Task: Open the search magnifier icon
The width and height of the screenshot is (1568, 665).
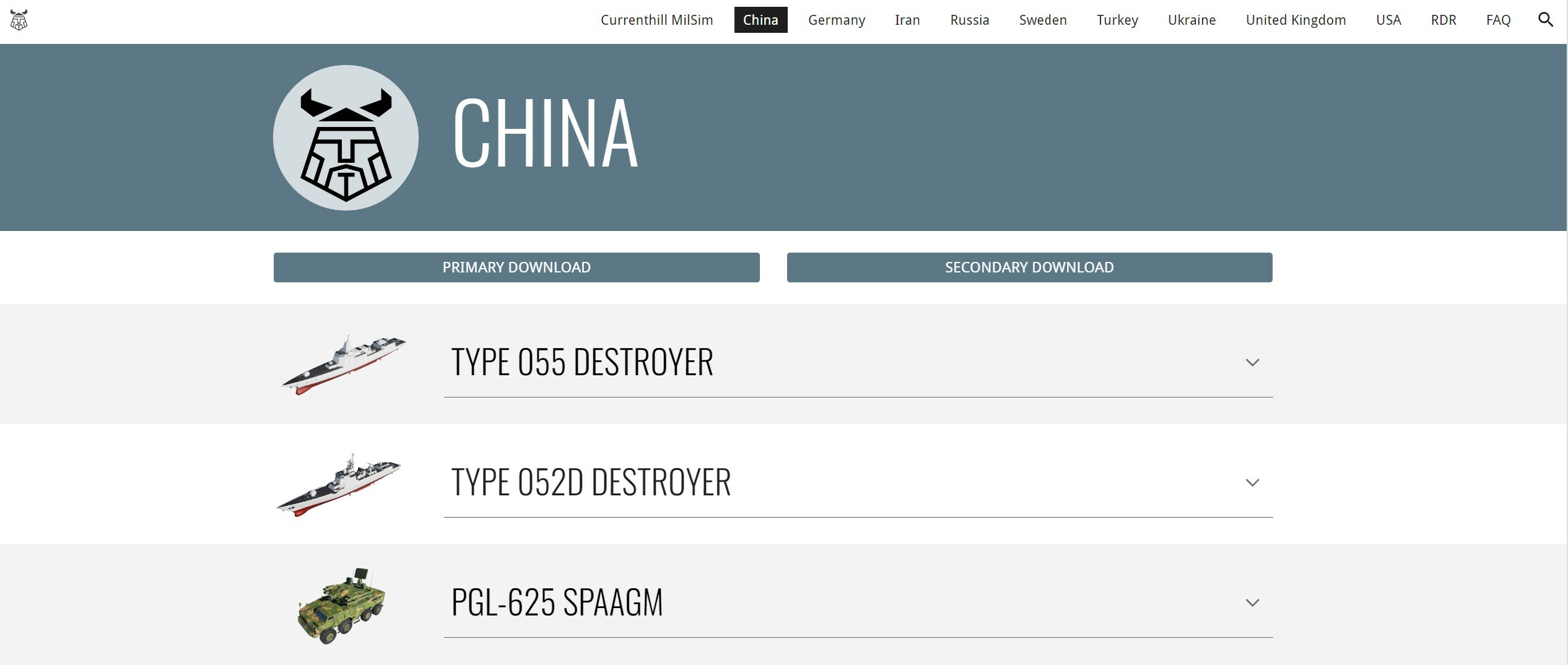Action: tap(1546, 20)
